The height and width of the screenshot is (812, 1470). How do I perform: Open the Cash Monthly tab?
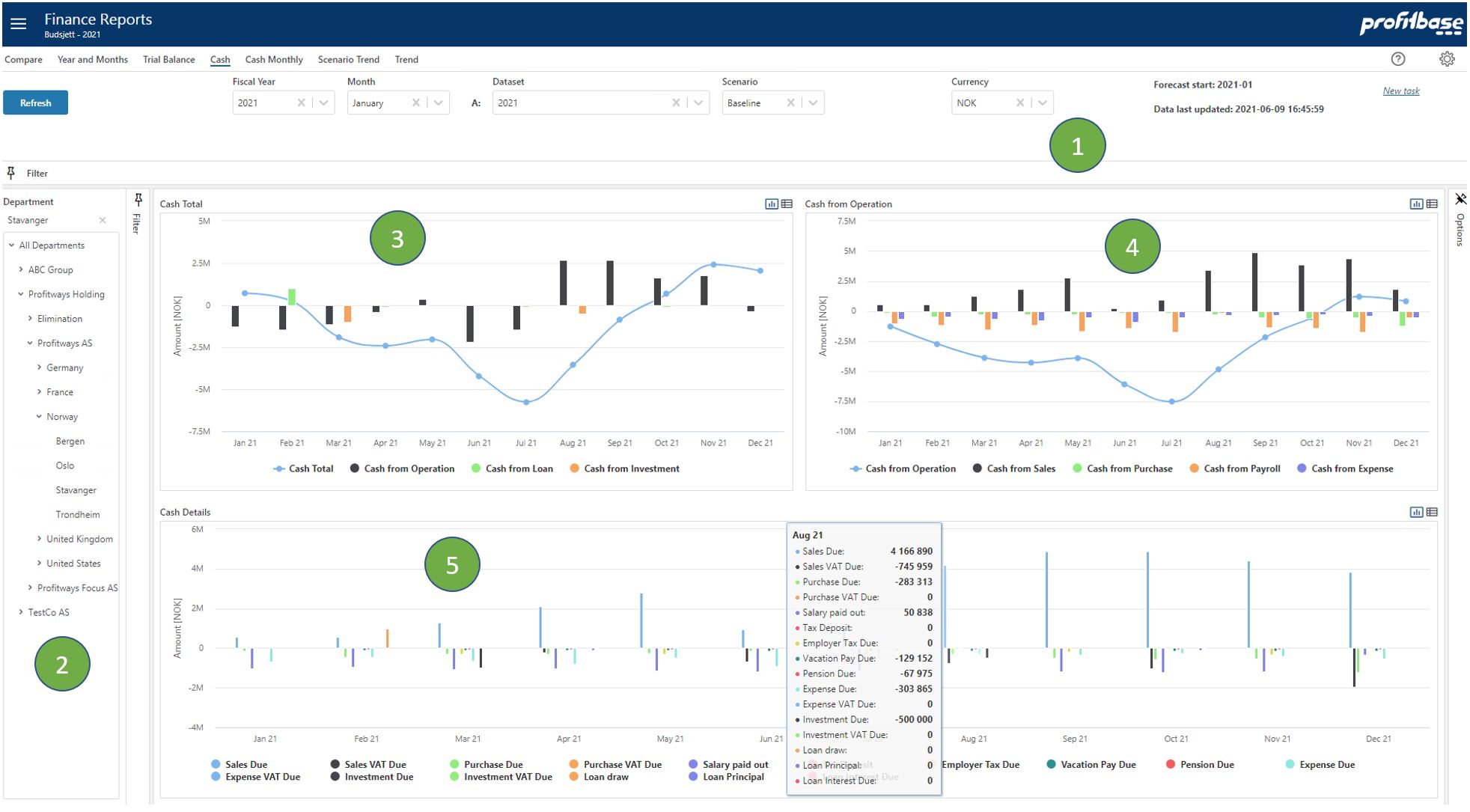(x=274, y=59)
